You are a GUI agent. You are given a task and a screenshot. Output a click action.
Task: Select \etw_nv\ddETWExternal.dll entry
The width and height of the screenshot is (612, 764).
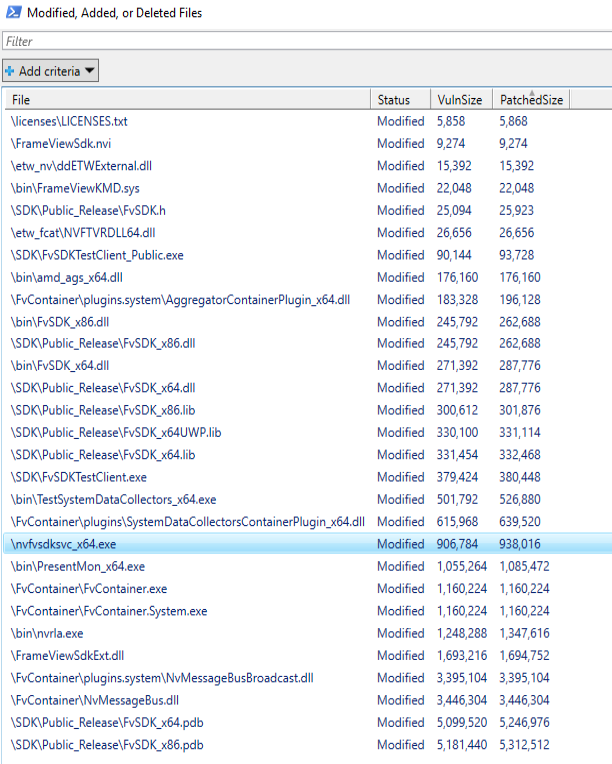[308, 166]
